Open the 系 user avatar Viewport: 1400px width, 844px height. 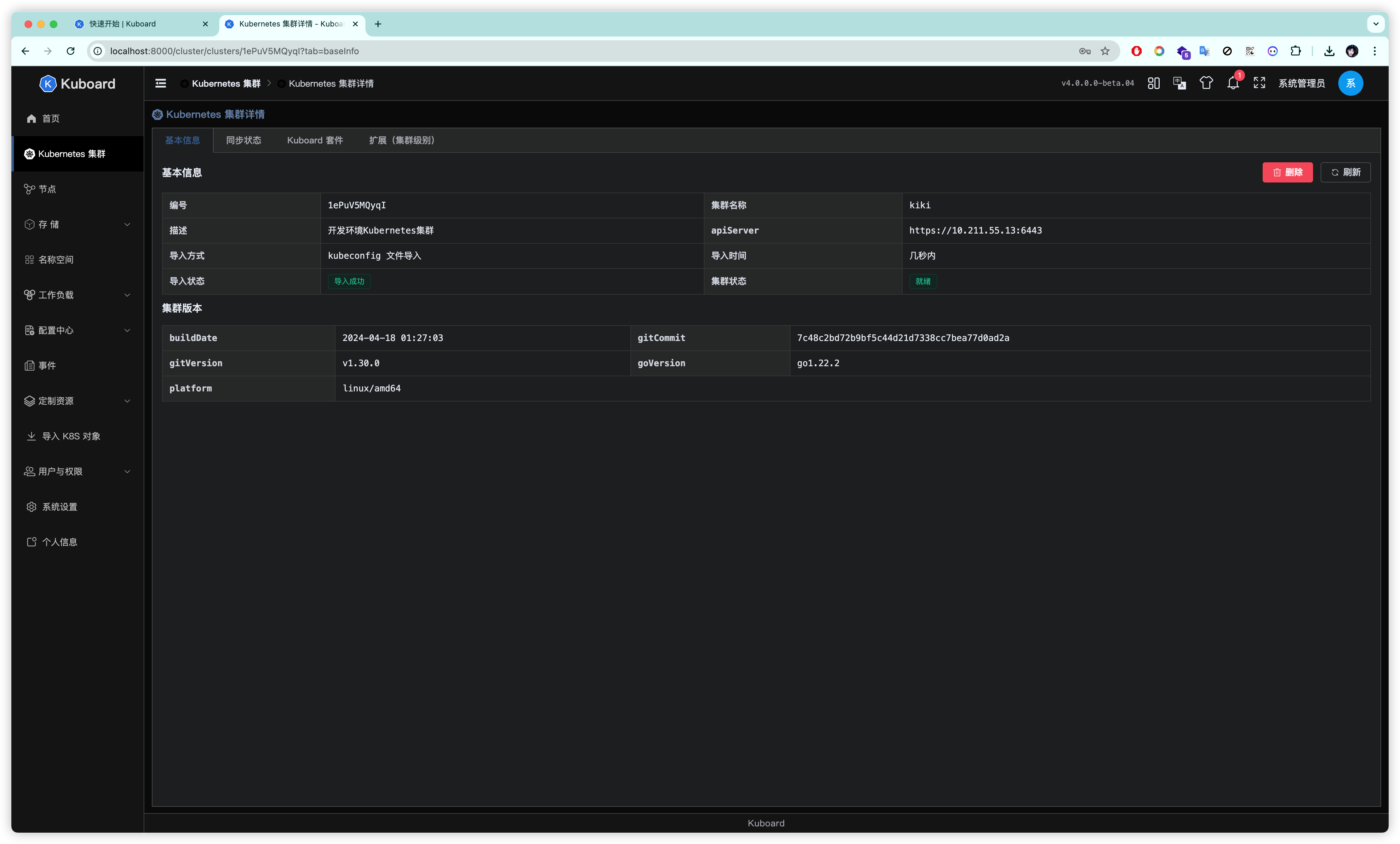1350,84
